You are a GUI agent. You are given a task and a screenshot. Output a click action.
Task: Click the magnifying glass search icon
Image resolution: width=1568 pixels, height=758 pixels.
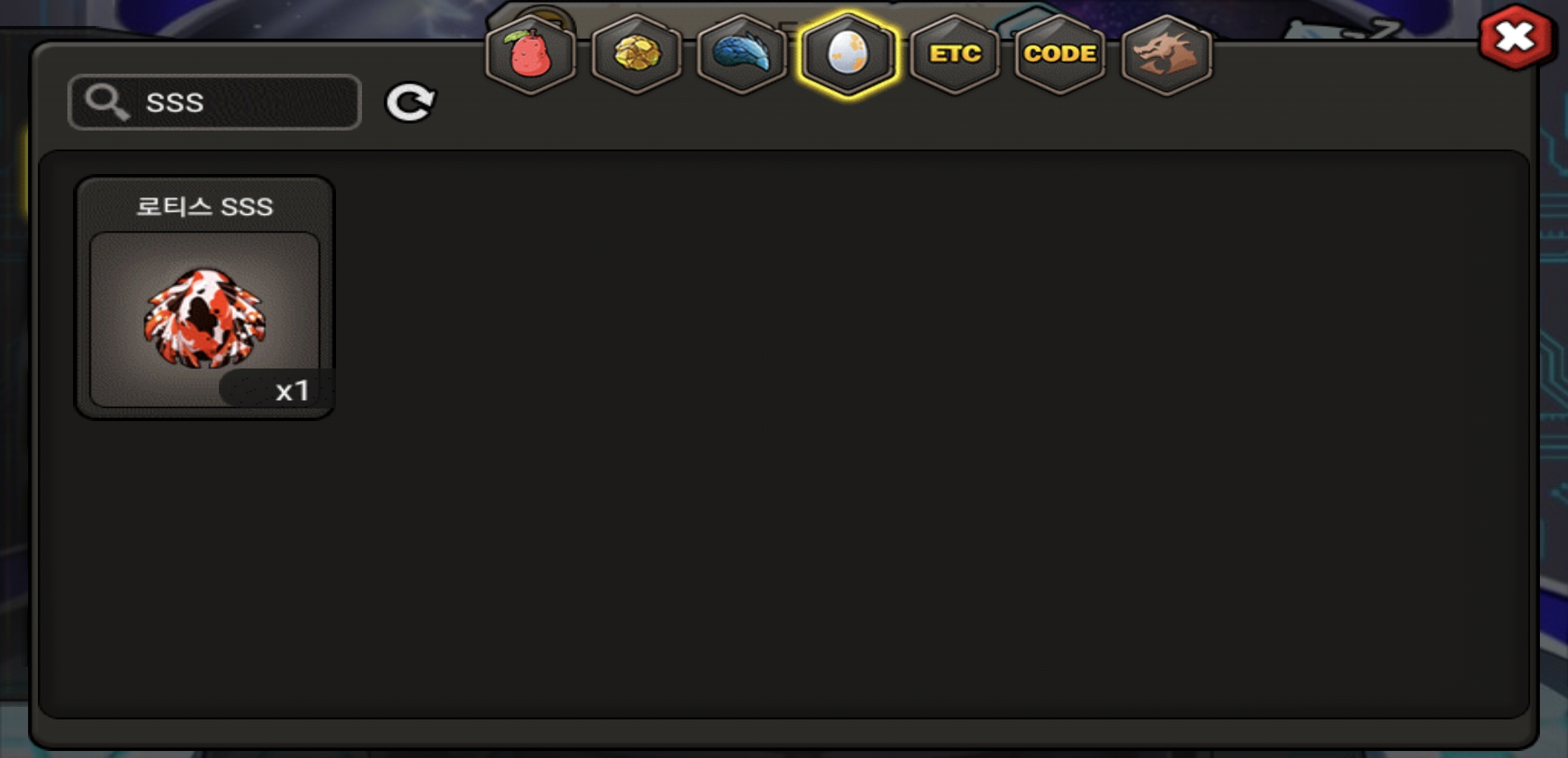107,102
